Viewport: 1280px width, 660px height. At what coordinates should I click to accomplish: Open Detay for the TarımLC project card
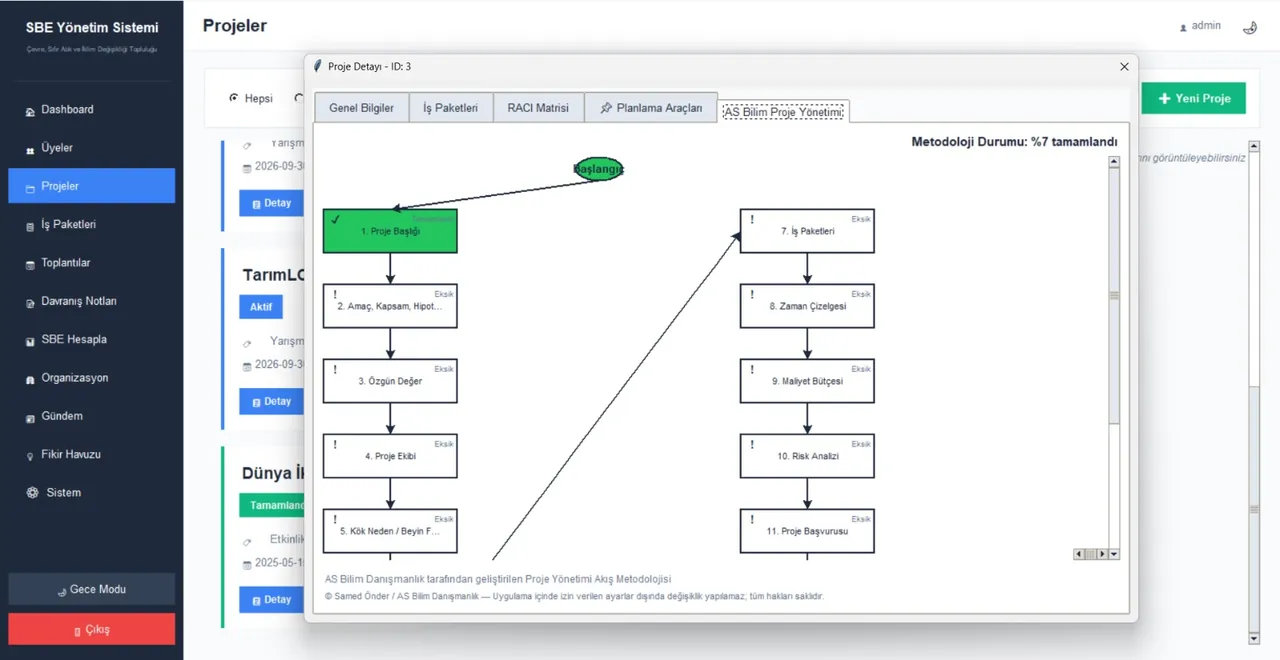pos(271,402)
